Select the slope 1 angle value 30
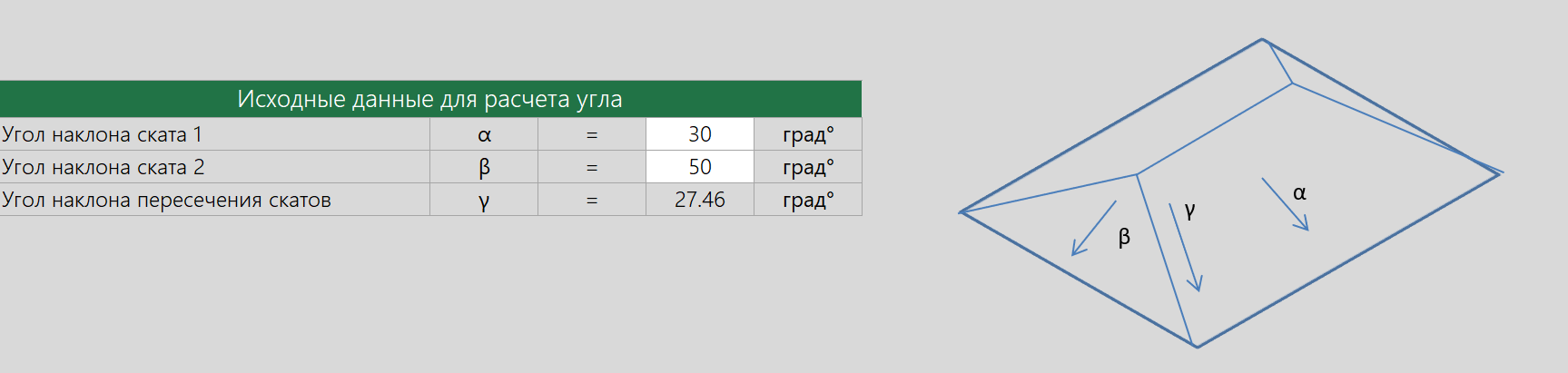 pyautogui.click(x=700, y=134)
